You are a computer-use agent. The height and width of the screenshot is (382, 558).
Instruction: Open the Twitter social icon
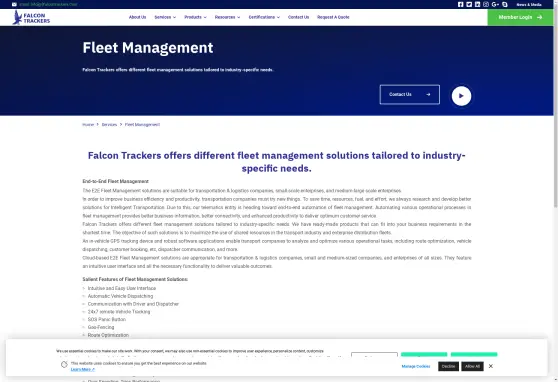[469, 4]
